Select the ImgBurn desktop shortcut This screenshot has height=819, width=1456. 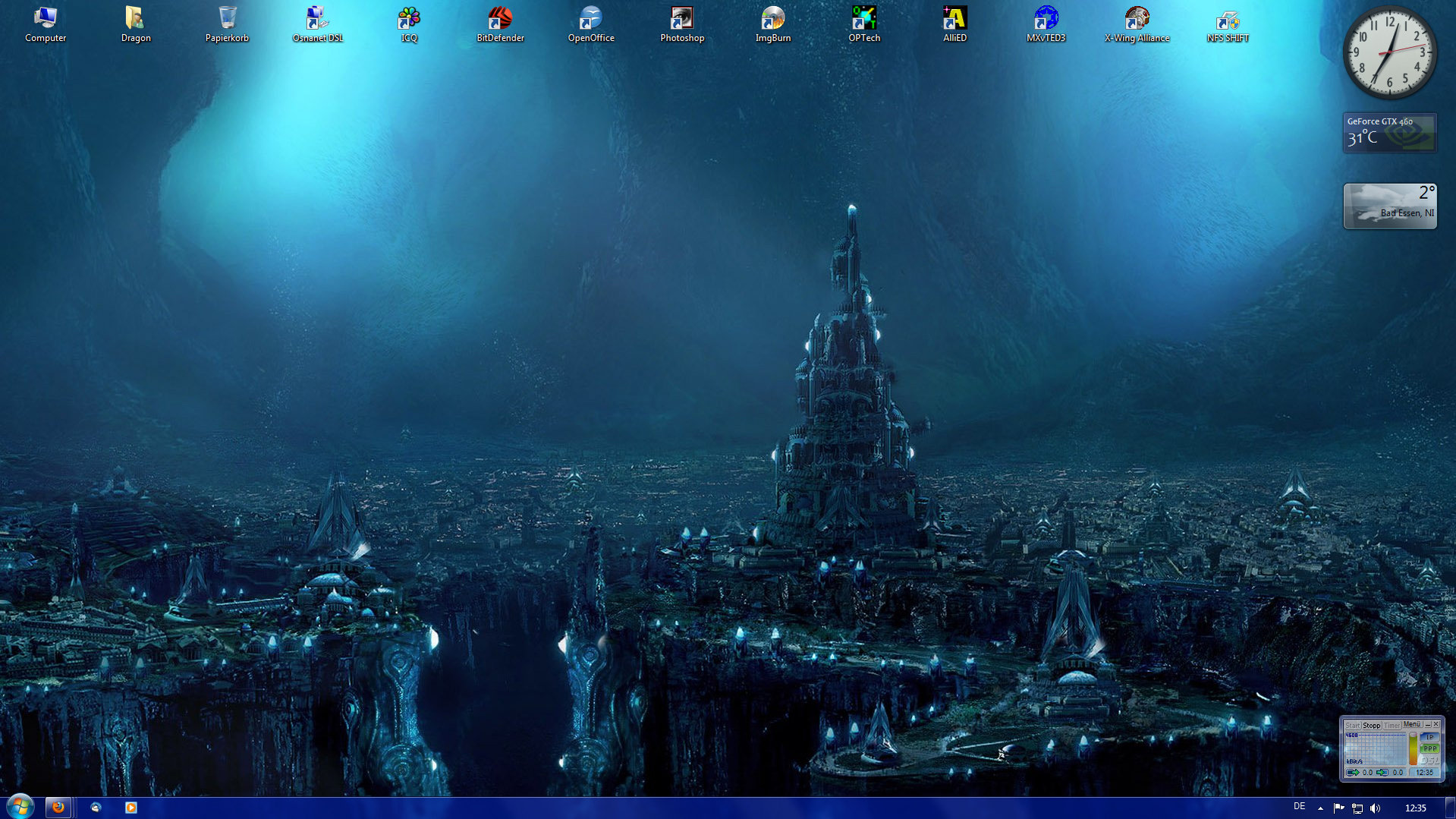pos(772,24)
